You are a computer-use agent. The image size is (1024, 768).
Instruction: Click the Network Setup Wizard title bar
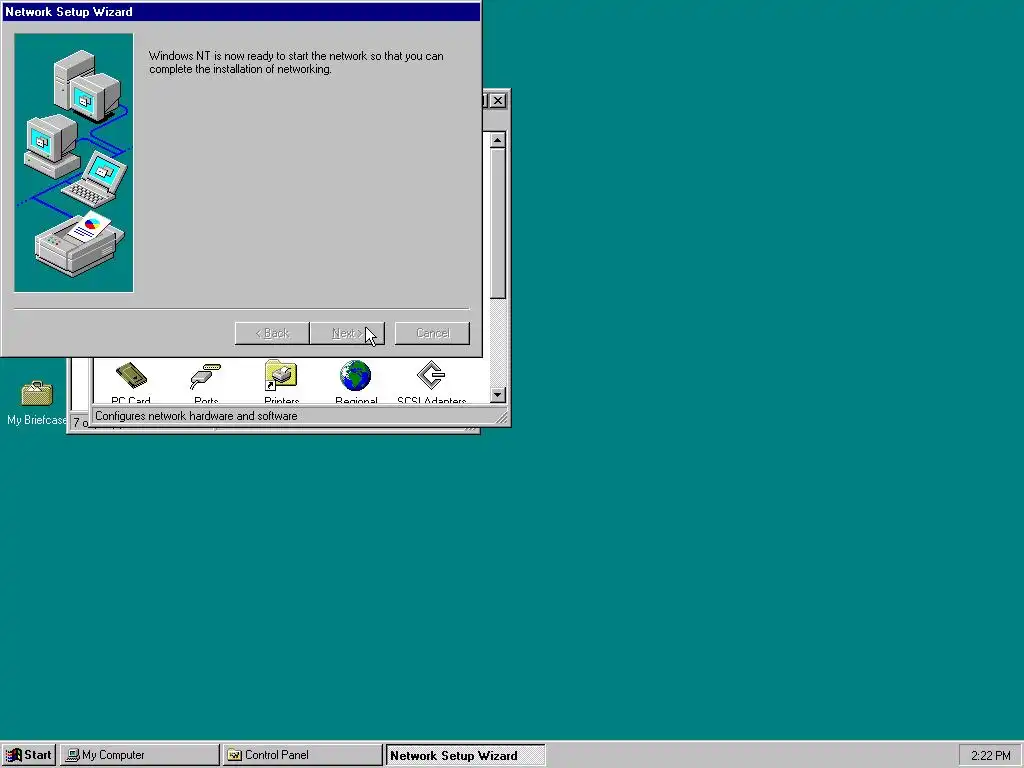click(241, 12)
